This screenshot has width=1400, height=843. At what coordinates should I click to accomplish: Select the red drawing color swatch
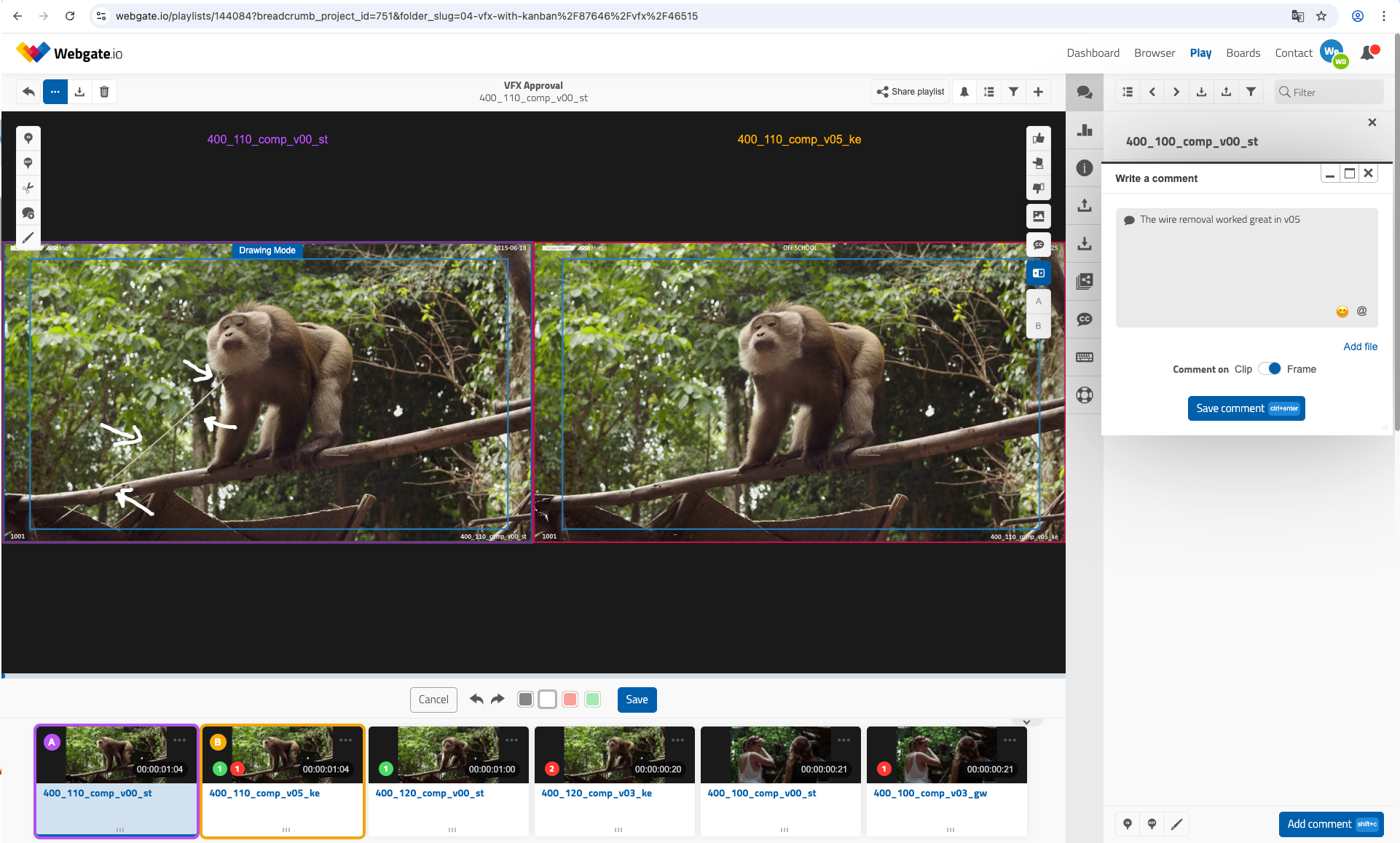(570, 699)
